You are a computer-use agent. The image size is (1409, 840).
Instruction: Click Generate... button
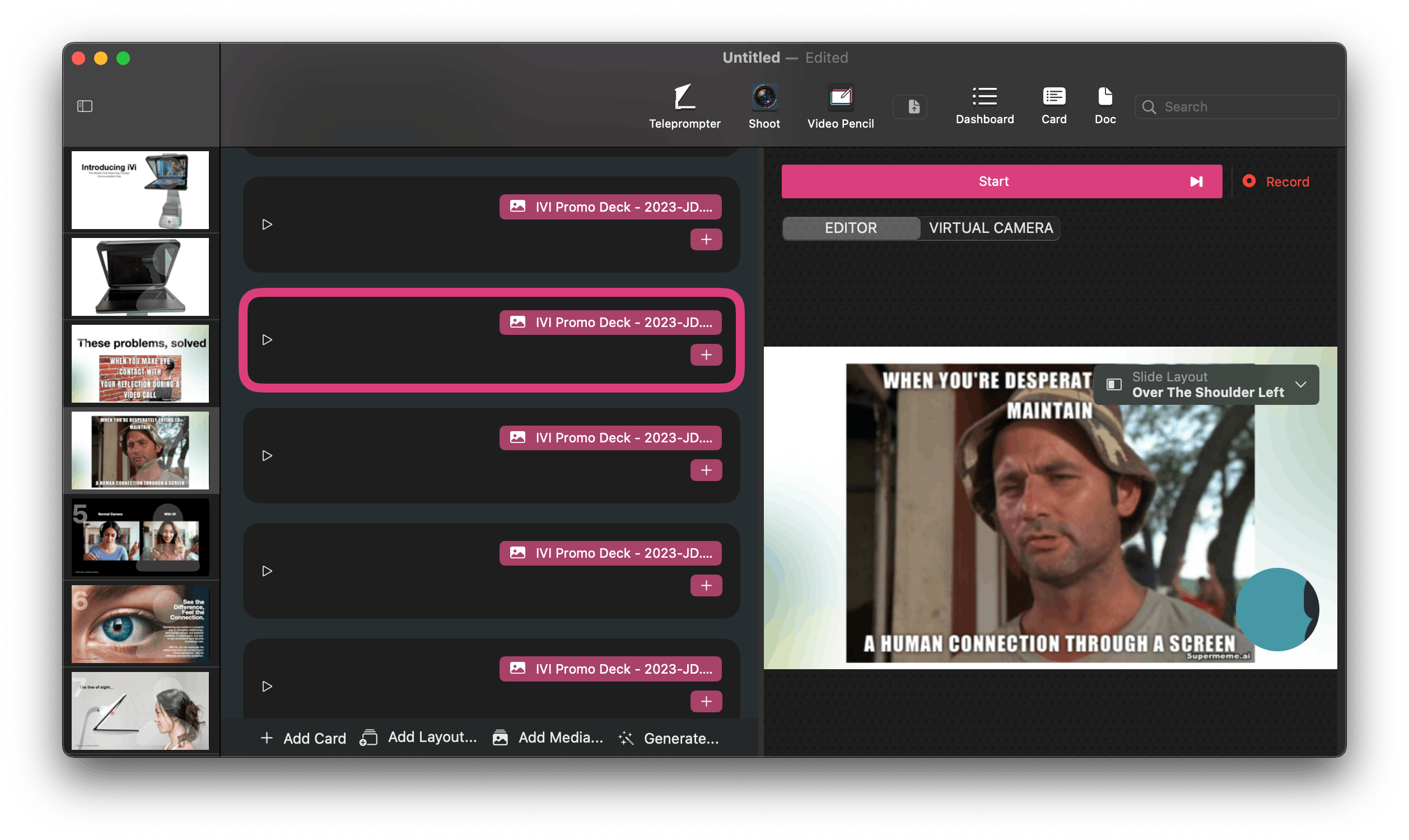pyautogui.click(x=669, y=739)
